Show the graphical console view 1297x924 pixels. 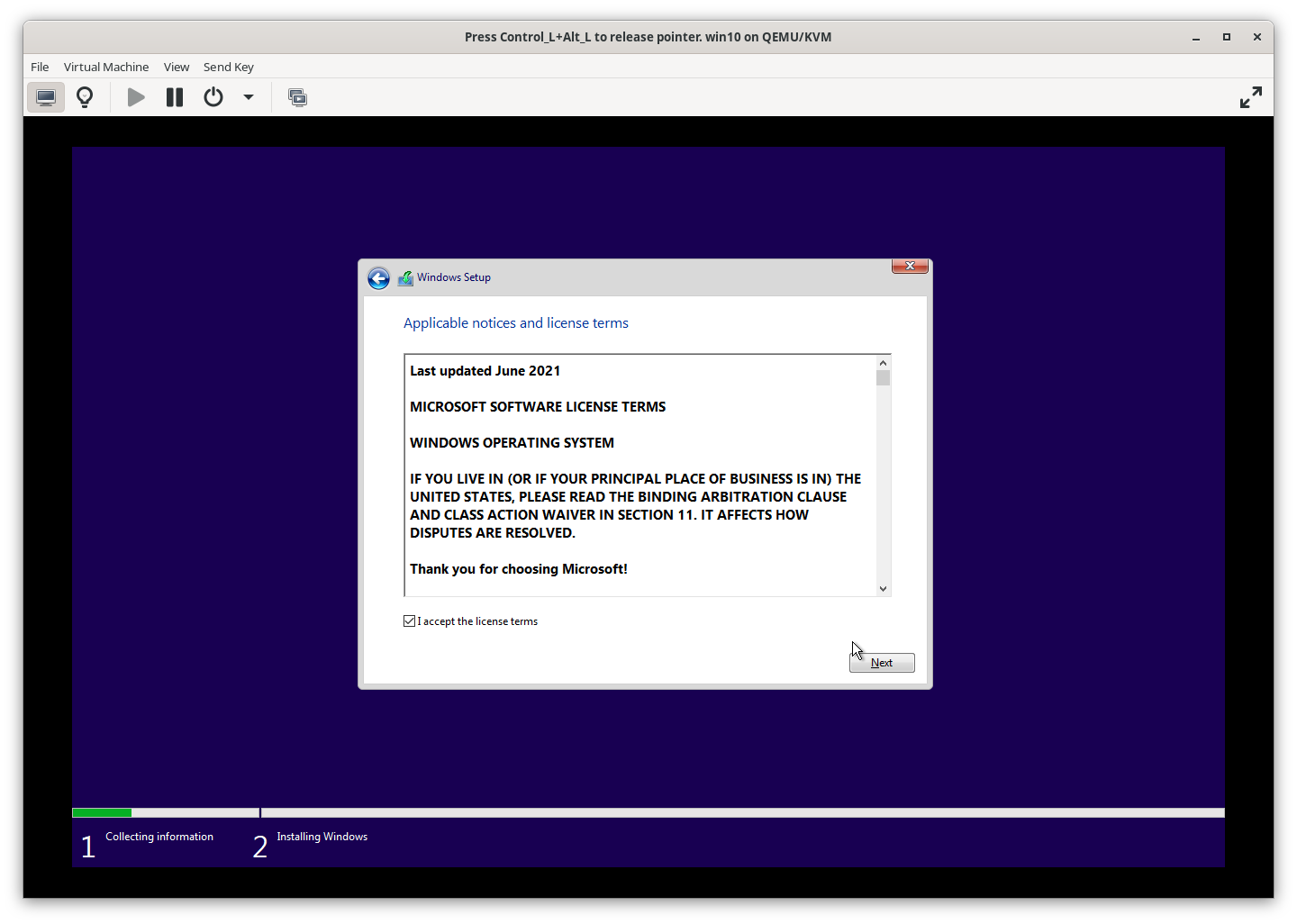tap(46, 97)
